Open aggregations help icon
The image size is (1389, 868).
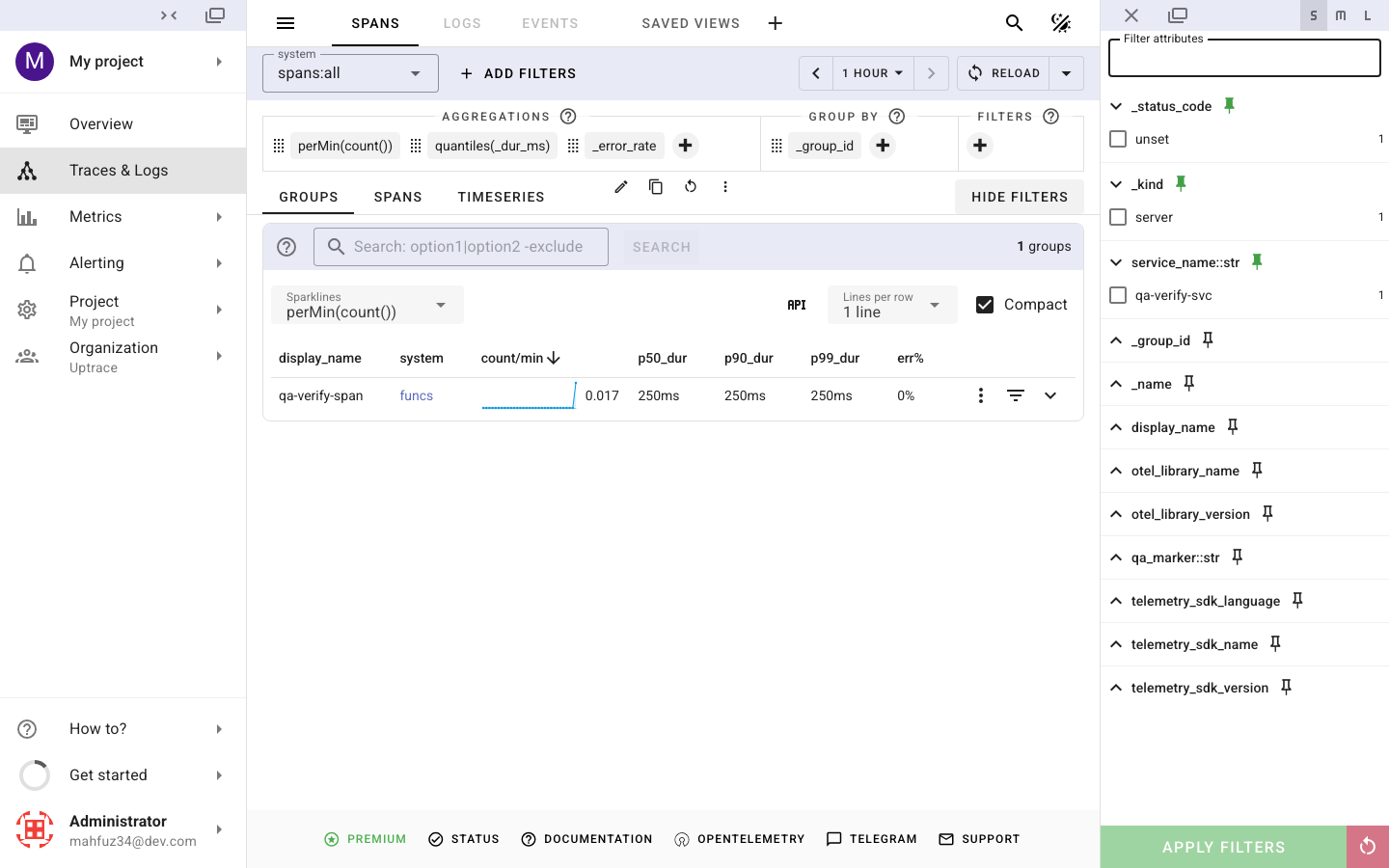click(x=568, y=117)
